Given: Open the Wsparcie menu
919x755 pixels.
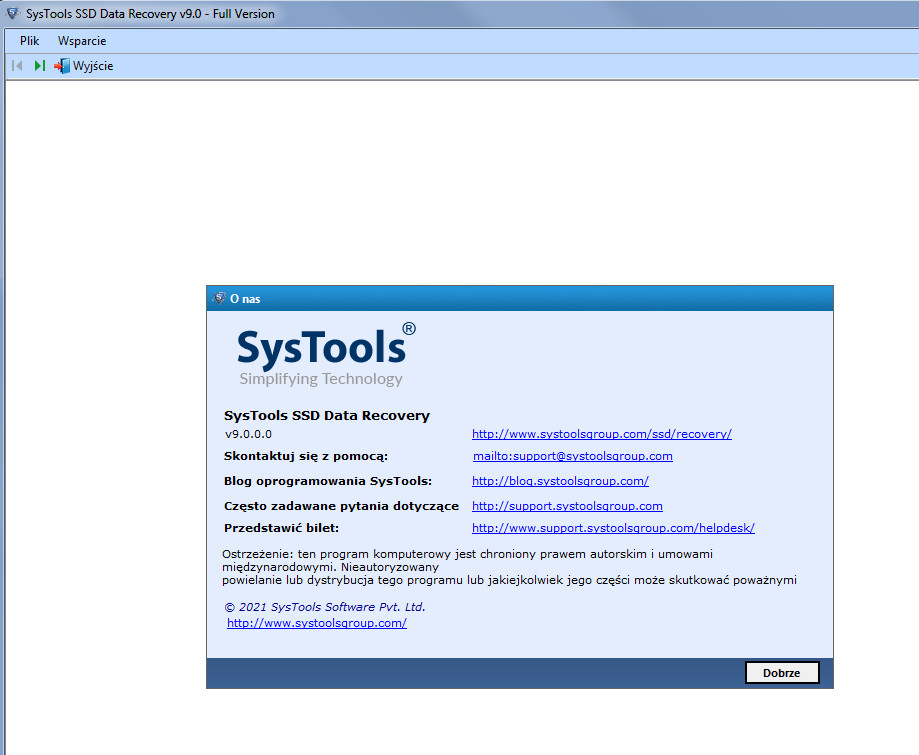Looking at the screenshot, I should point(82,41).
